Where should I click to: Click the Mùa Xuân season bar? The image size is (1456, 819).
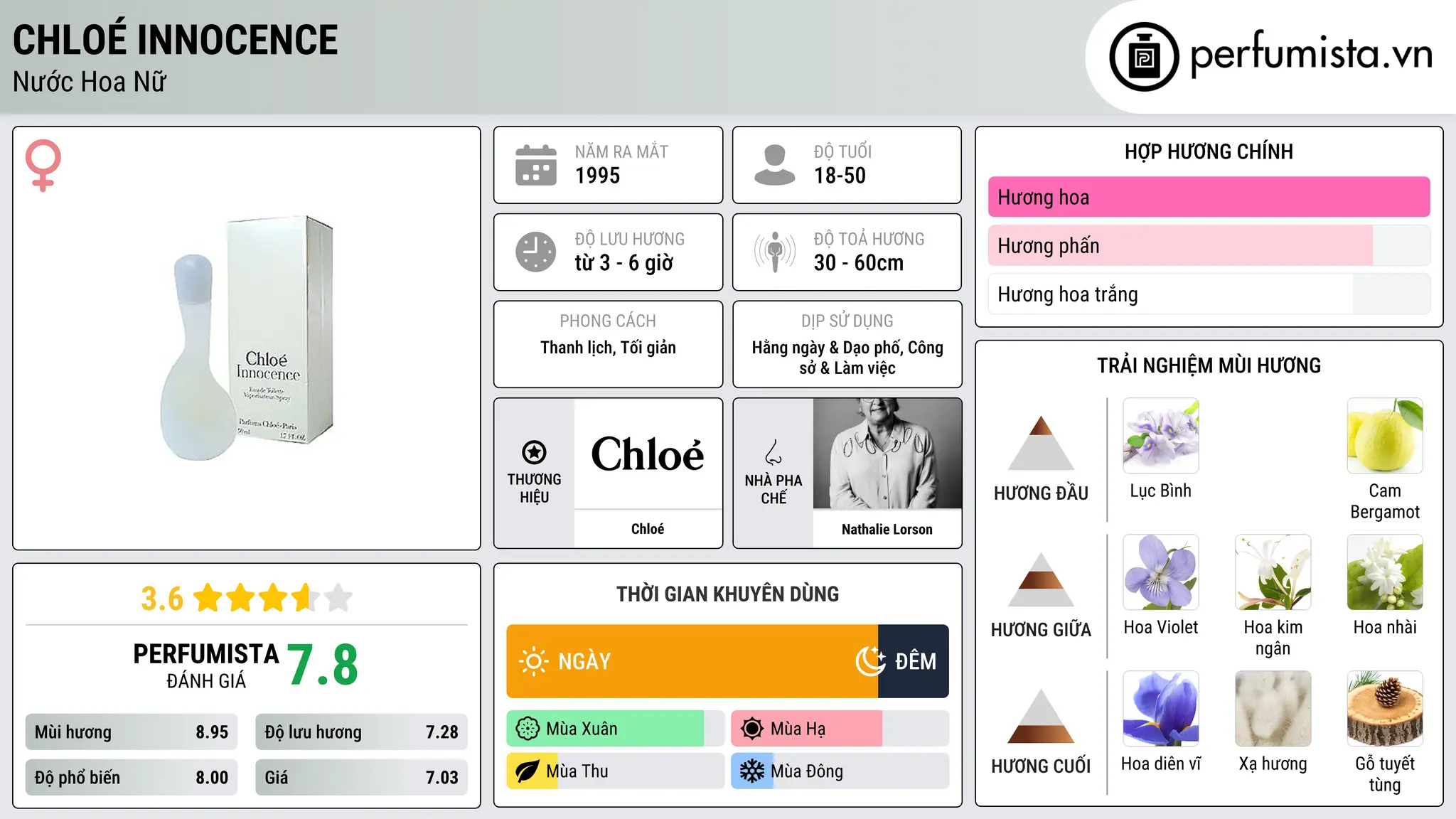(x=615, y=729)
